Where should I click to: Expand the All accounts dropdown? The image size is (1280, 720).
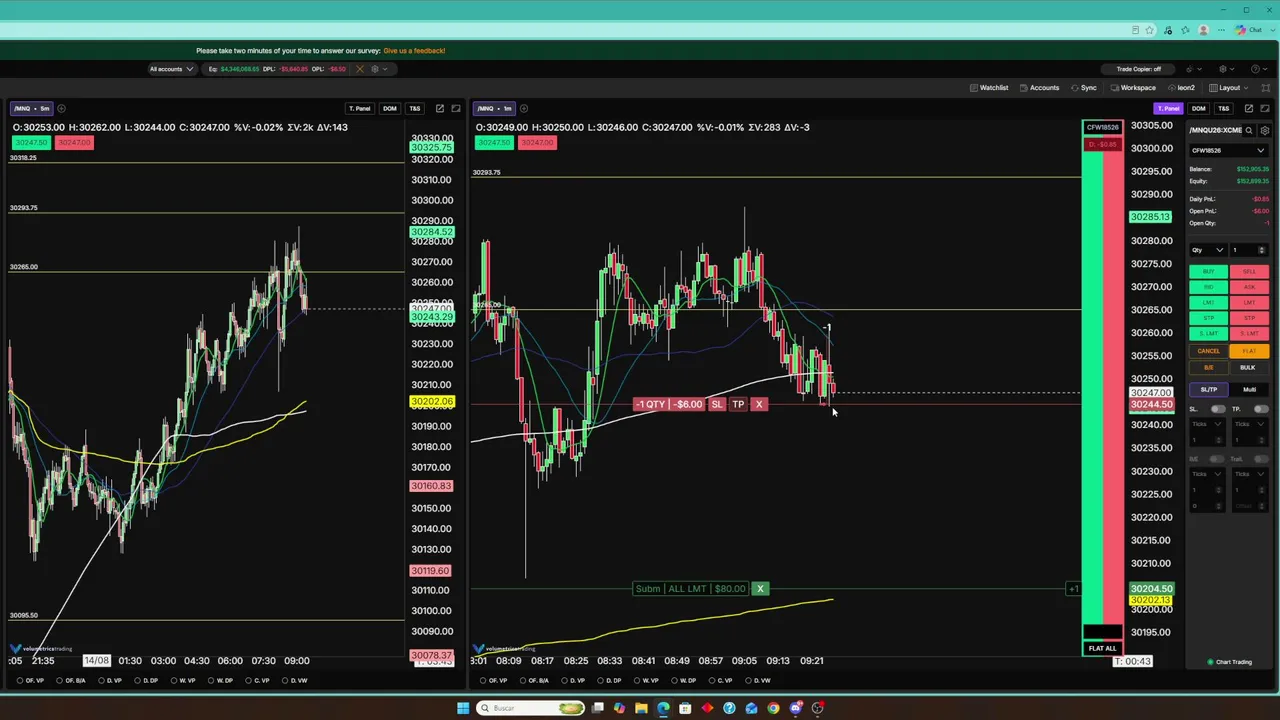(x=171, y=69)
